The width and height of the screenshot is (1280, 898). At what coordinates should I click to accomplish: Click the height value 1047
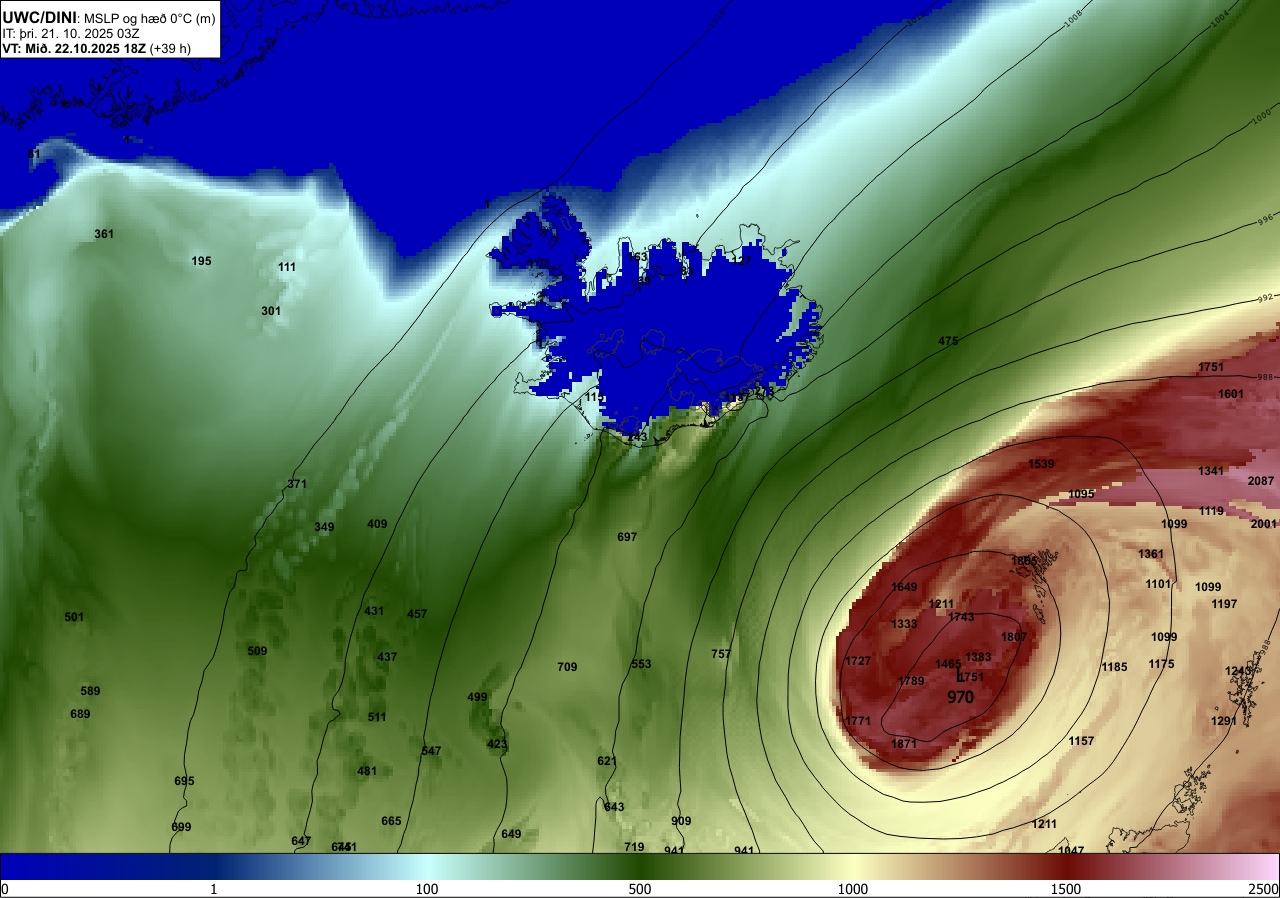coord(1071,851)
